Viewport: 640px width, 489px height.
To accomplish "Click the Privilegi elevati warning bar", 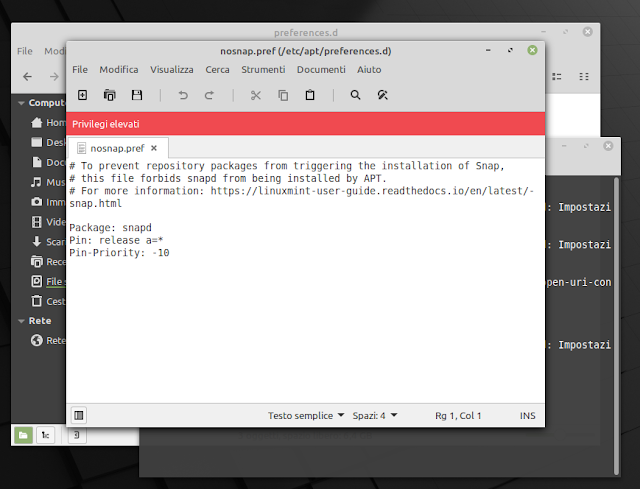I will [305, 124].
